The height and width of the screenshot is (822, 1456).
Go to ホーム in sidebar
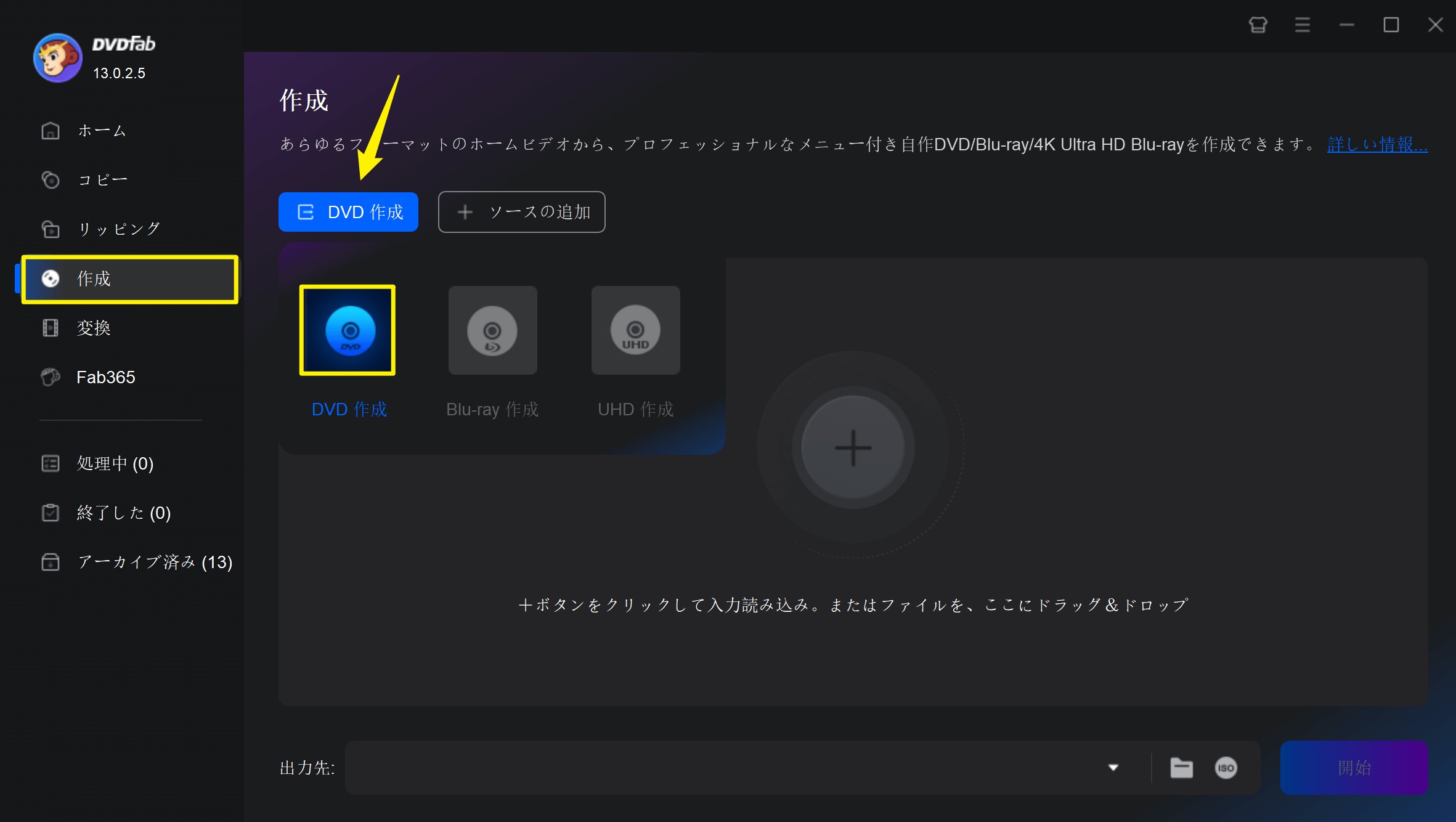point(102,131)
